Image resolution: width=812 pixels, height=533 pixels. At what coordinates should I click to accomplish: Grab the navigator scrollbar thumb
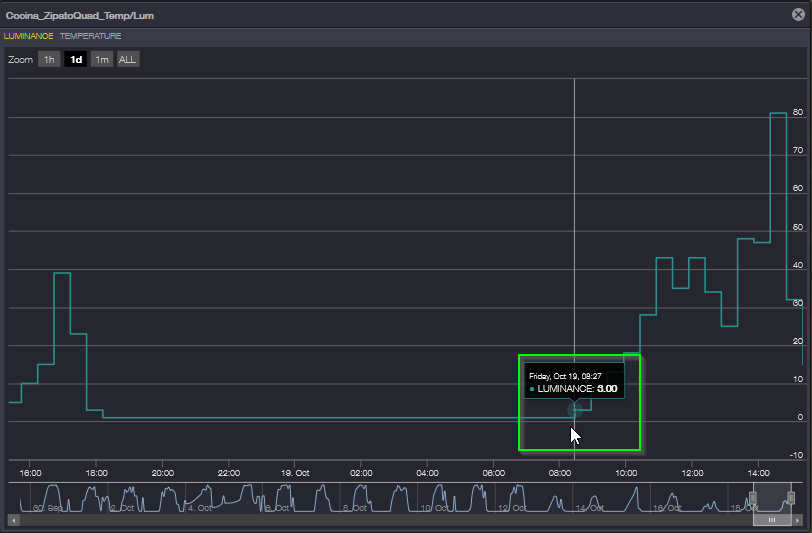click(772, 520)
